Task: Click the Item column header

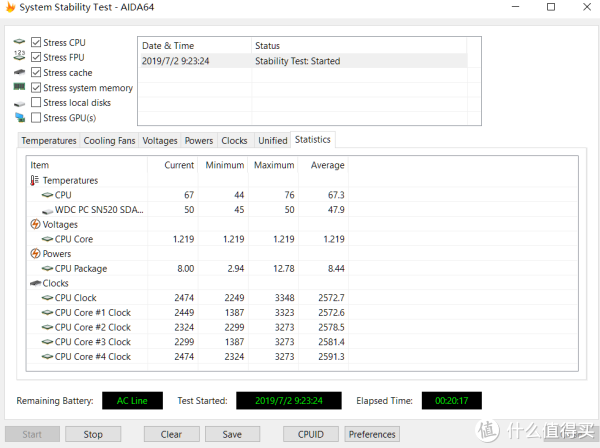Action: point(87,165)
